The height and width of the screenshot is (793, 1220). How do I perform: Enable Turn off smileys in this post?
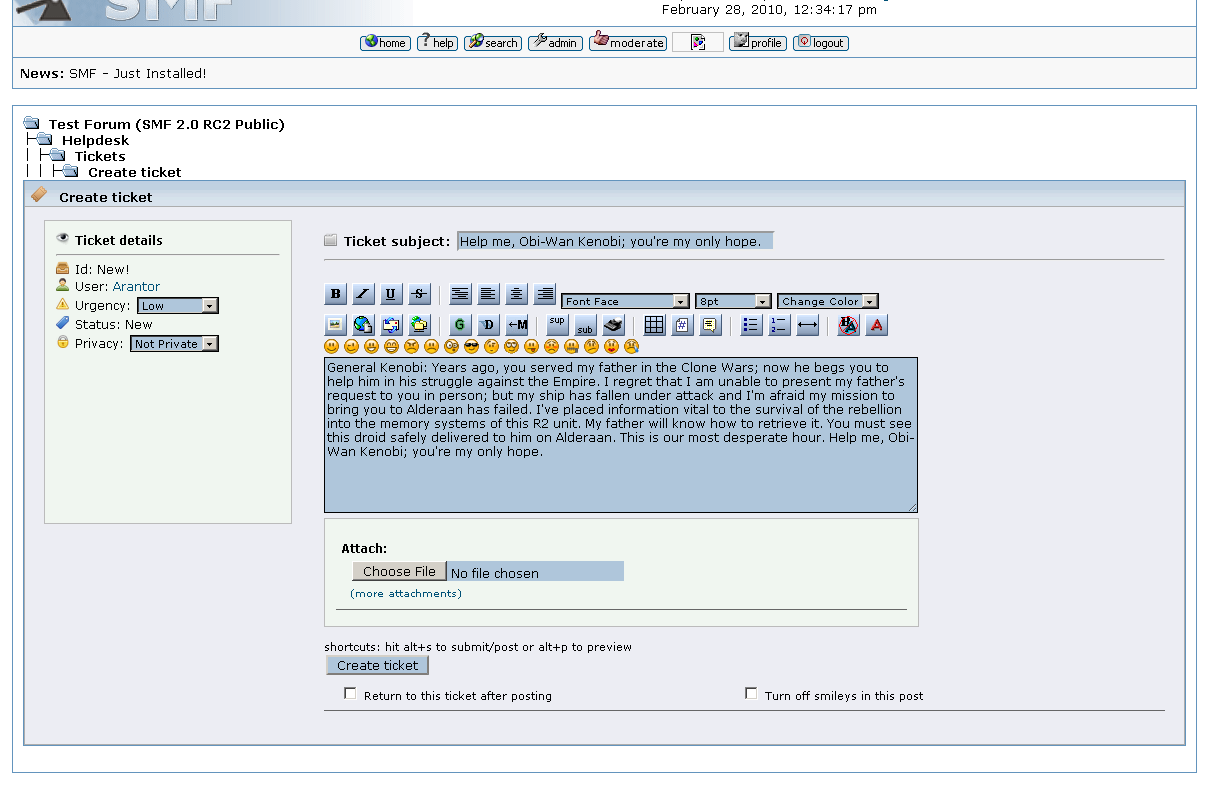point(751,693)
